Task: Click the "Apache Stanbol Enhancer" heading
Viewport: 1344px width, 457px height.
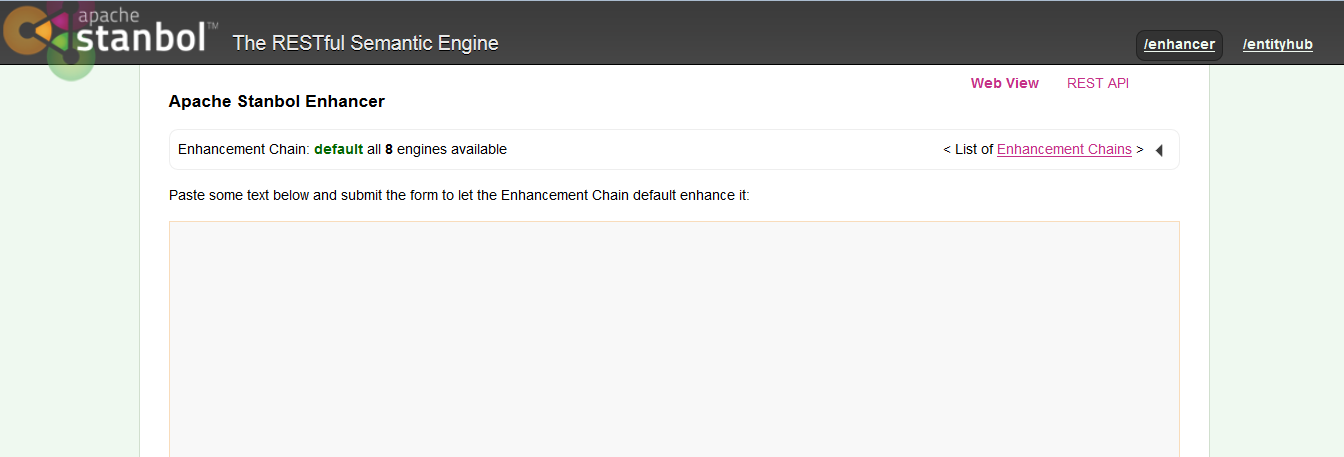Action: point(276,101)
